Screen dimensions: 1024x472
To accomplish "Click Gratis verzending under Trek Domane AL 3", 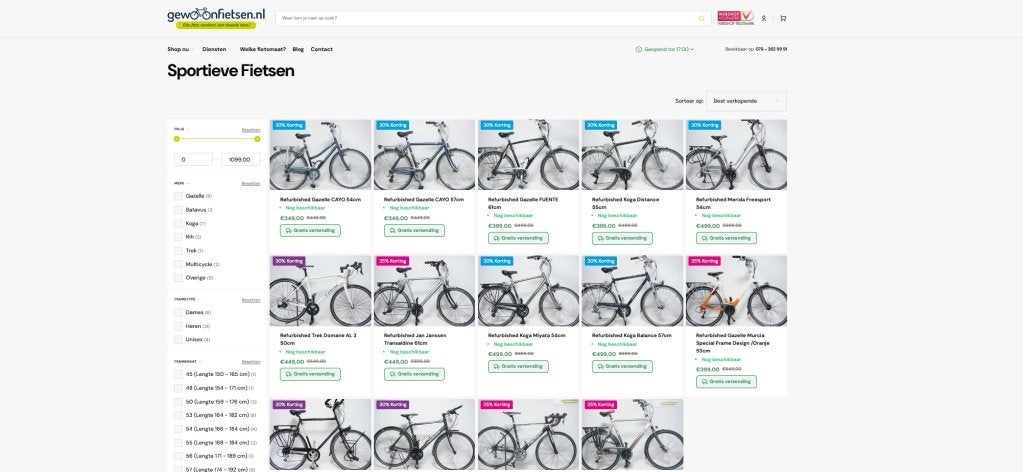I will tap(310, 374).
